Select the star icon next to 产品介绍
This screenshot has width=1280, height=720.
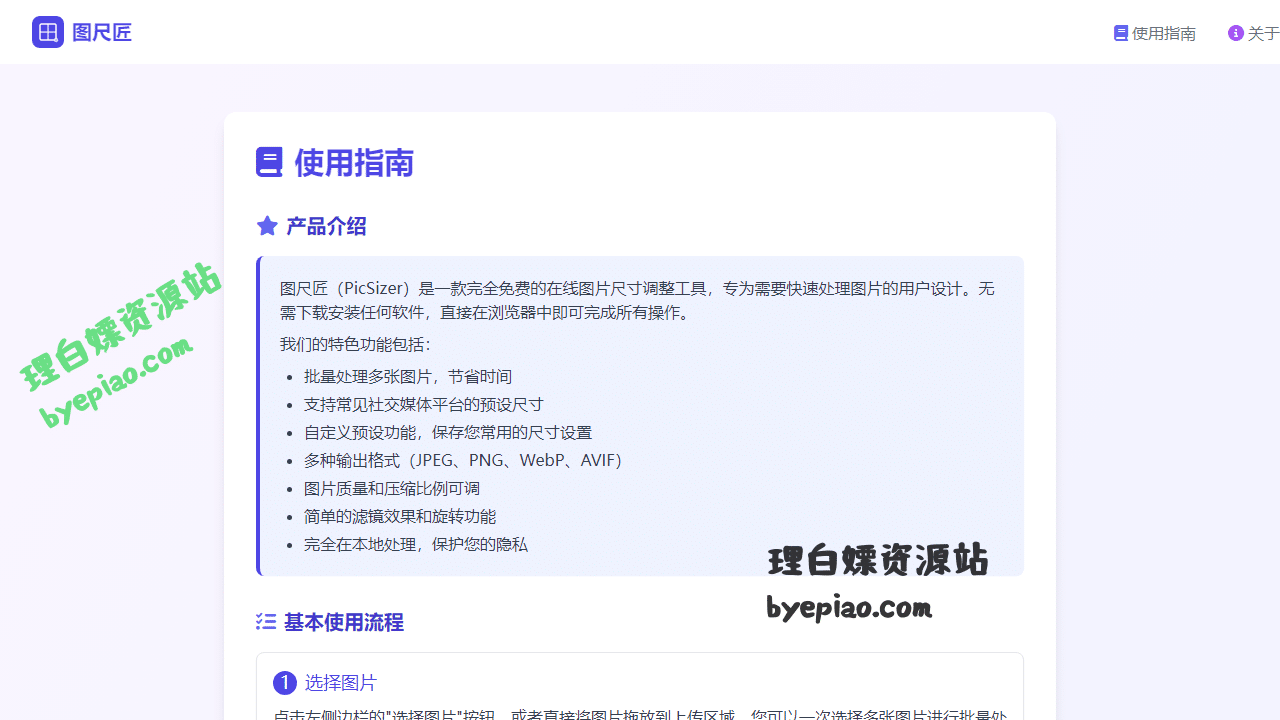tap(266, 225)
